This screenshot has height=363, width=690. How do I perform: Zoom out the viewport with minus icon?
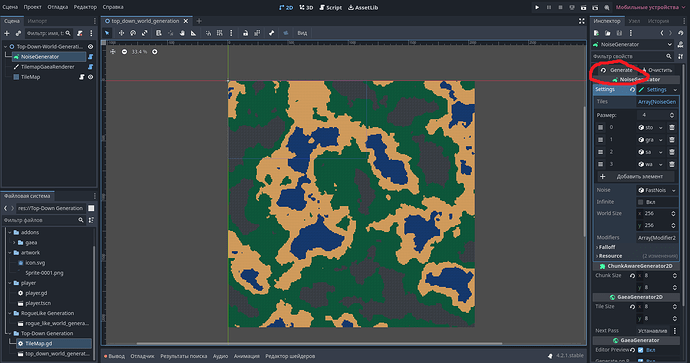click(125, 52)
